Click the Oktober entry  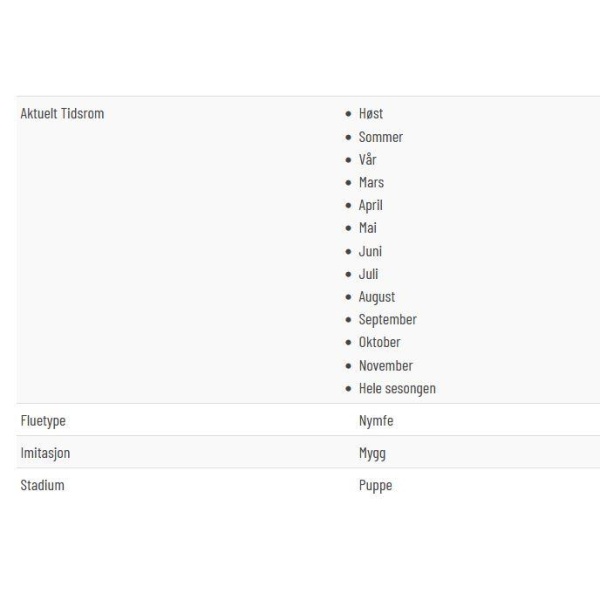point(379,342)
